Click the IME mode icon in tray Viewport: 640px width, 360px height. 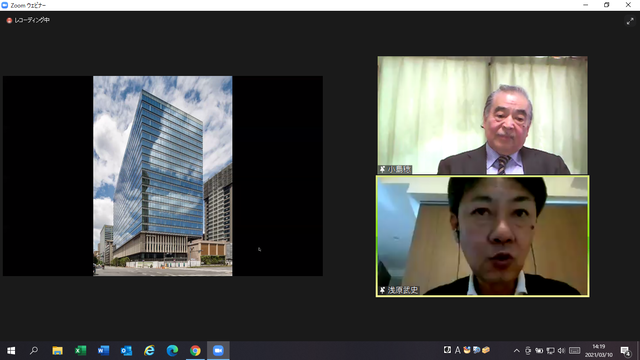[447, 350]
